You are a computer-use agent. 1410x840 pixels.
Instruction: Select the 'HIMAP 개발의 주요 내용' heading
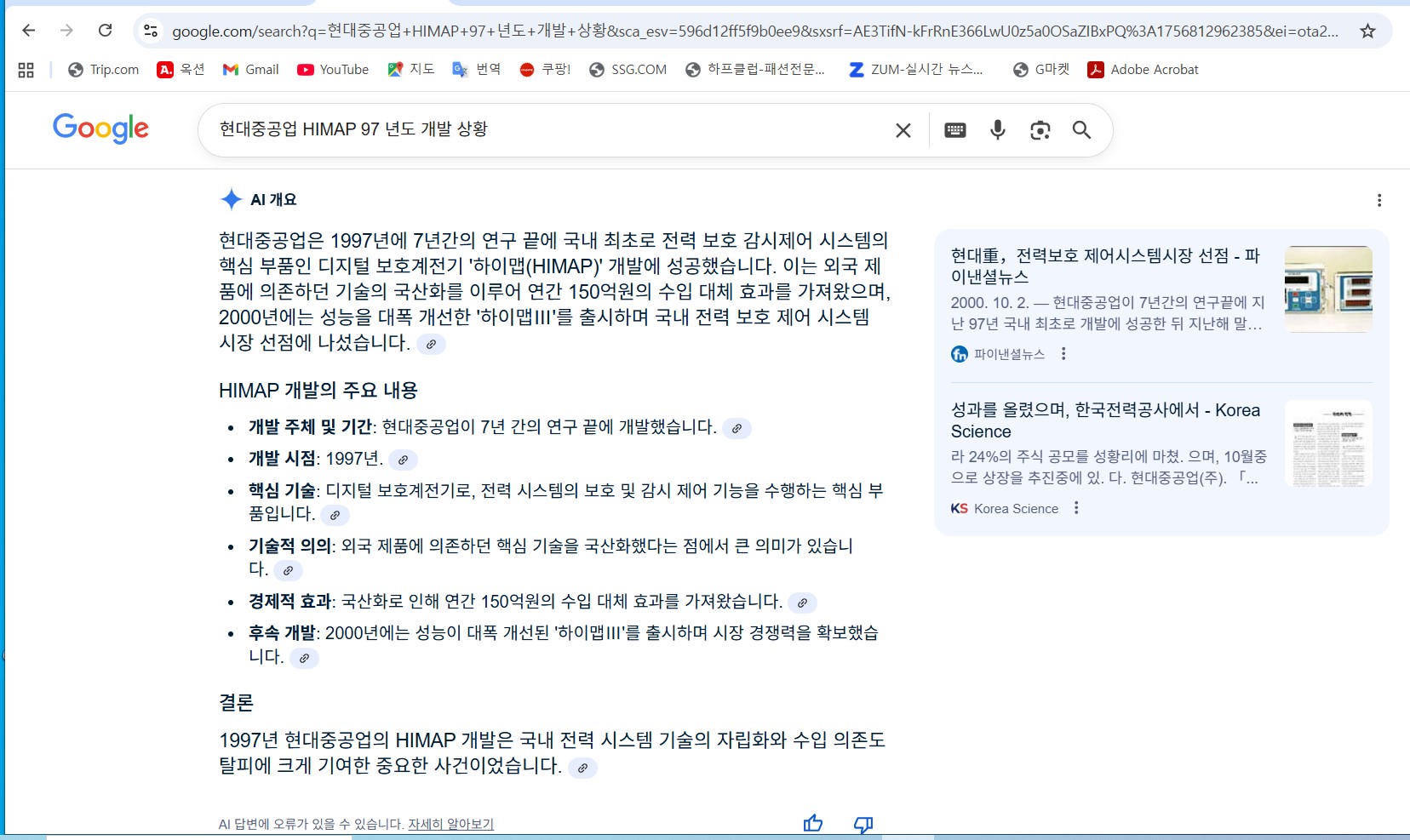coord(318,391)
